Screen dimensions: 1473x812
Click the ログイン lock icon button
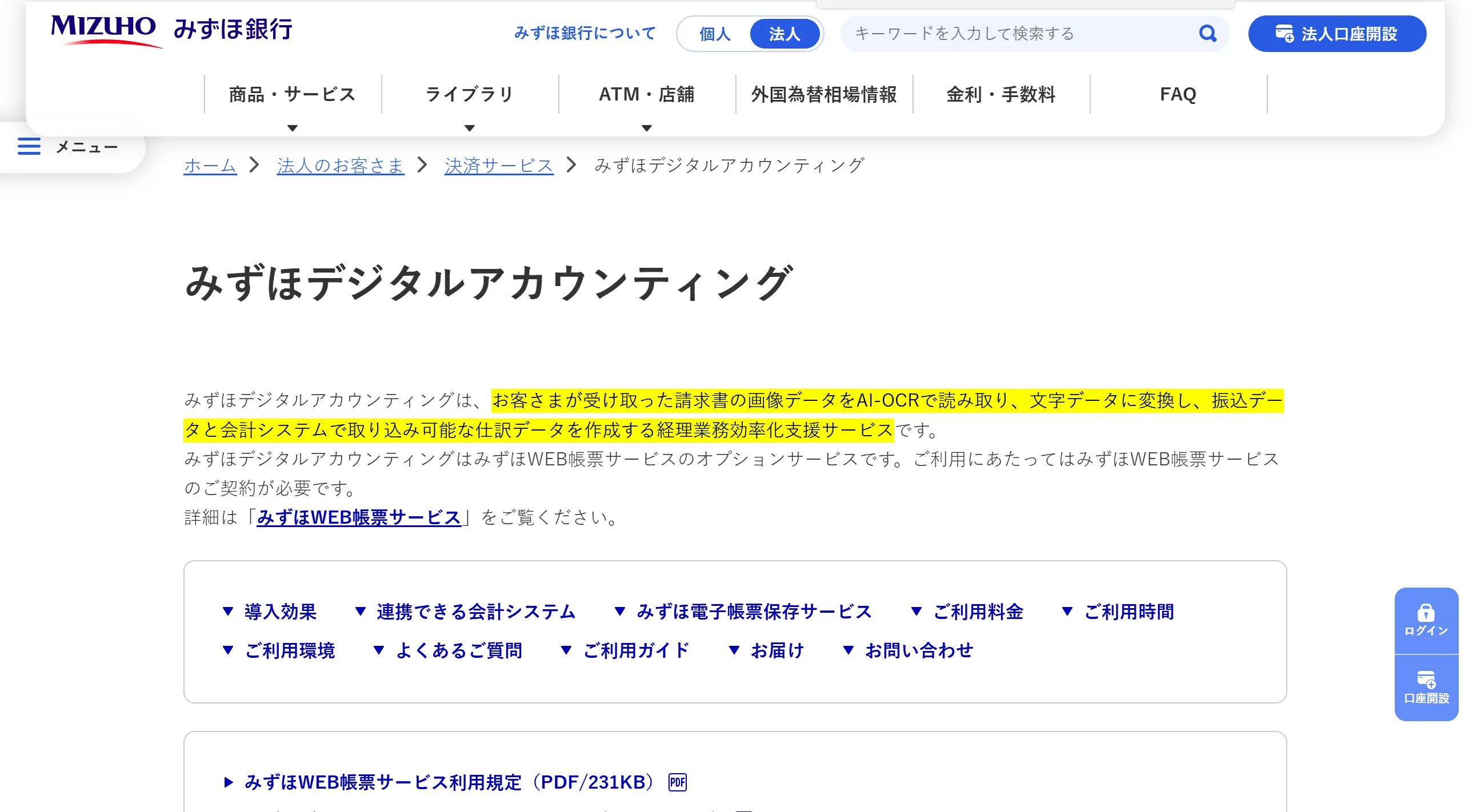click(x=1426, y=621)
